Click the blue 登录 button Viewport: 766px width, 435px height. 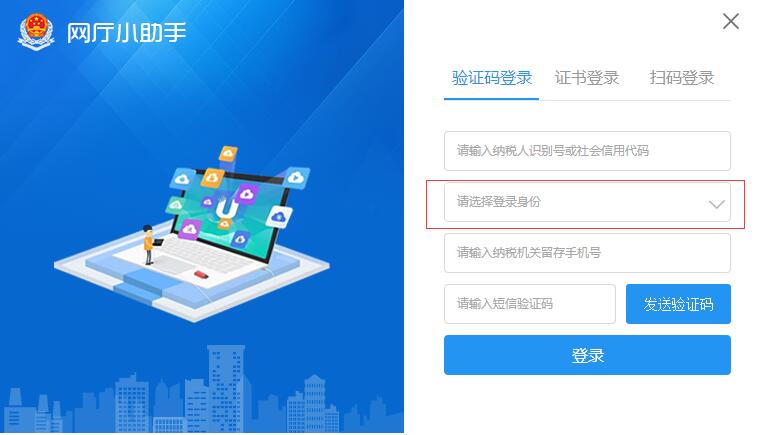(587, 355)
